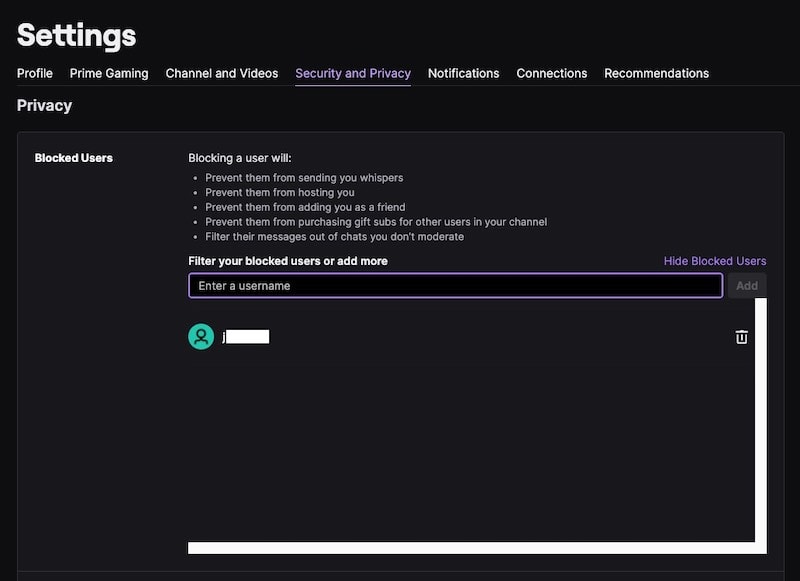This screenshot has width=800, height=581.
Task: Click the Hide Blocked Users link
Action: pyautogui.click(x=715, y=261)
